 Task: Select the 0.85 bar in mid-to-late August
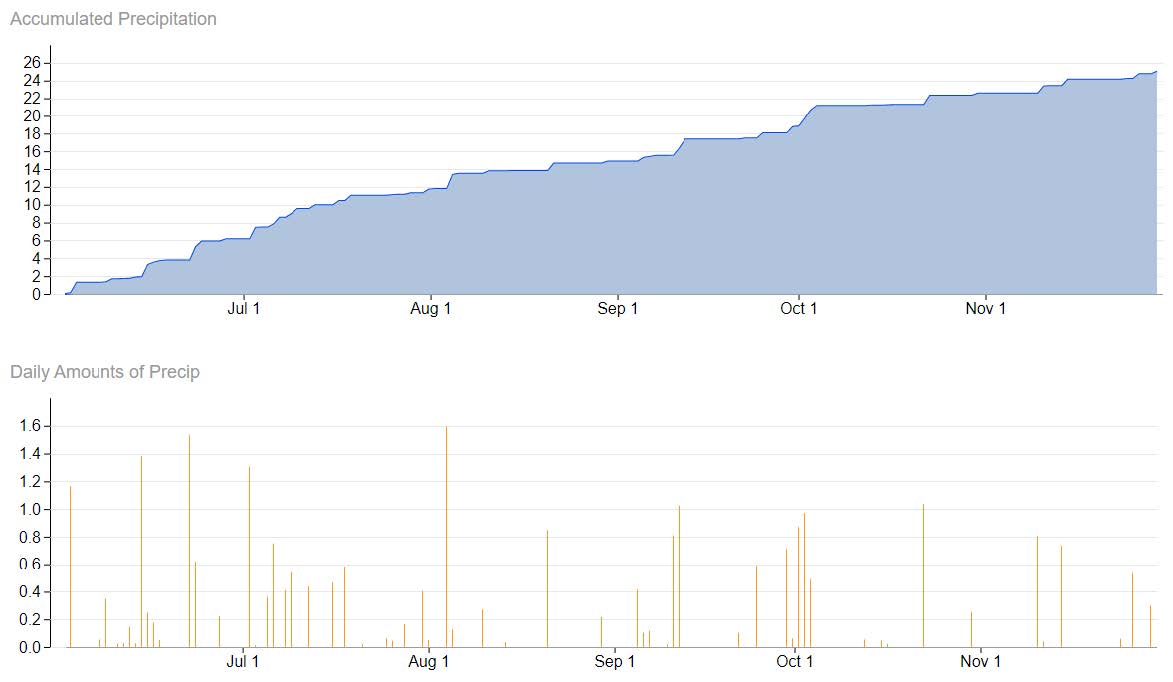pyautogui.click(x=547, y=588)
